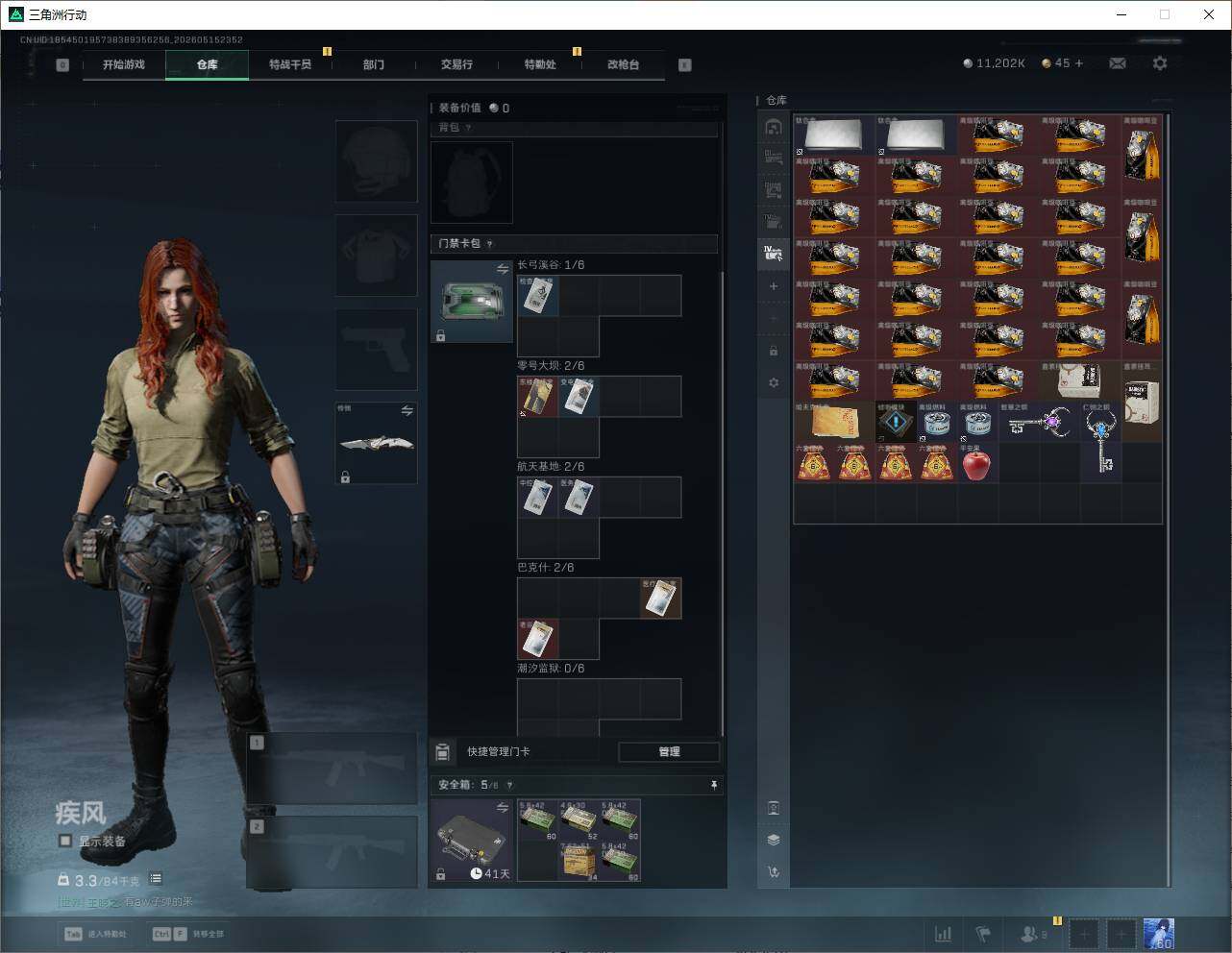Open help tooltip next to 安全箱
The height and width of the screenshot is (953, 1232).
(509, 785)
